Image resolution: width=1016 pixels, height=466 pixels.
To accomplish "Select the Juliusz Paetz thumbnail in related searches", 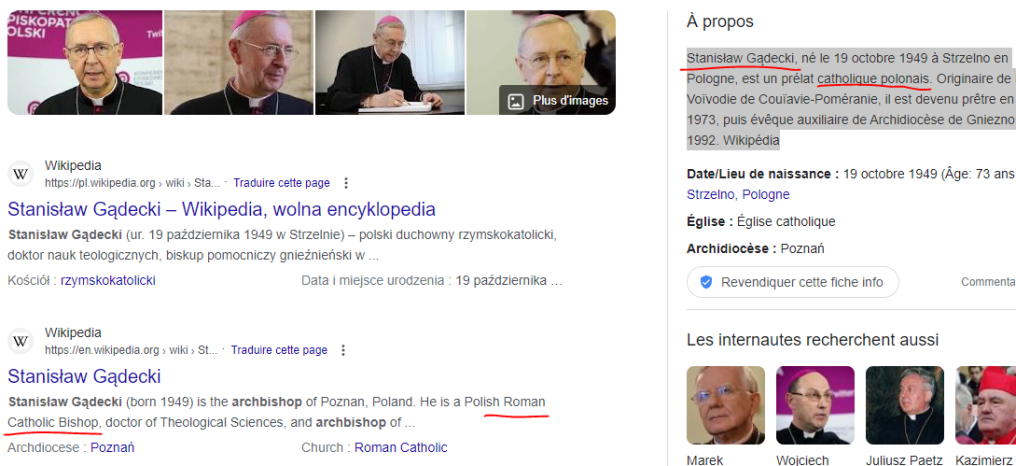I will (905, 405).
